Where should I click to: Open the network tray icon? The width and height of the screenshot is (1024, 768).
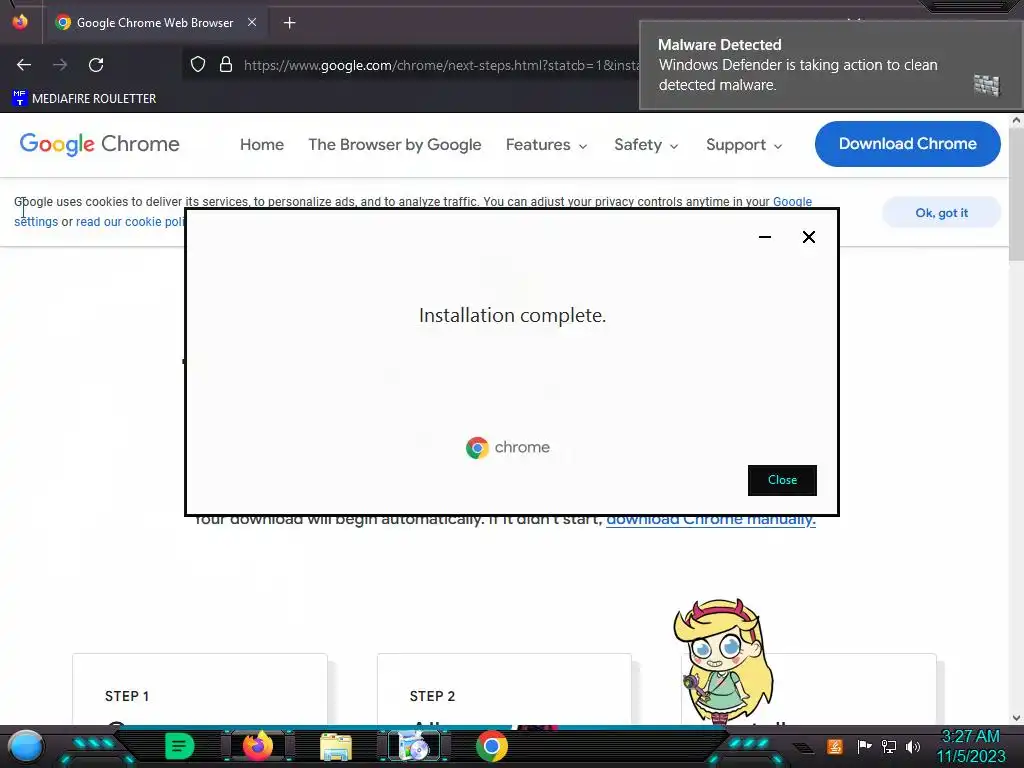click(x=889, y=746)
